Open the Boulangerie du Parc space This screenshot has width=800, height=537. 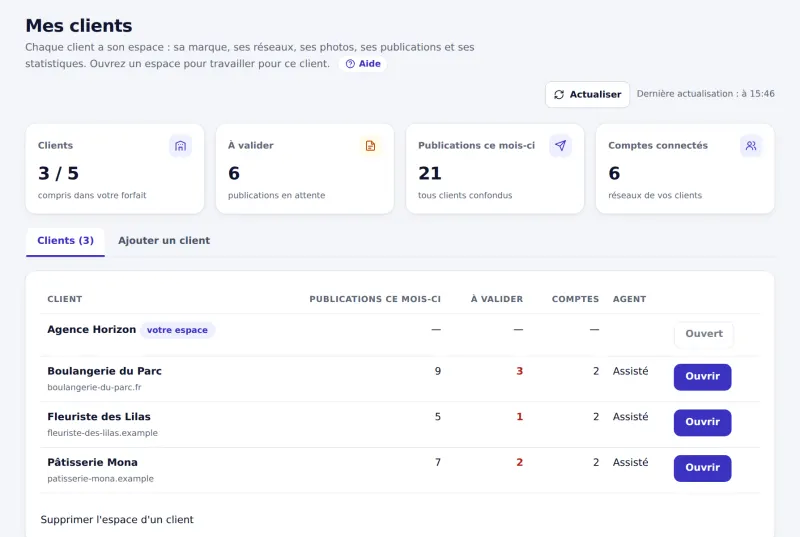pyautogui.click(x=702, y=377)
